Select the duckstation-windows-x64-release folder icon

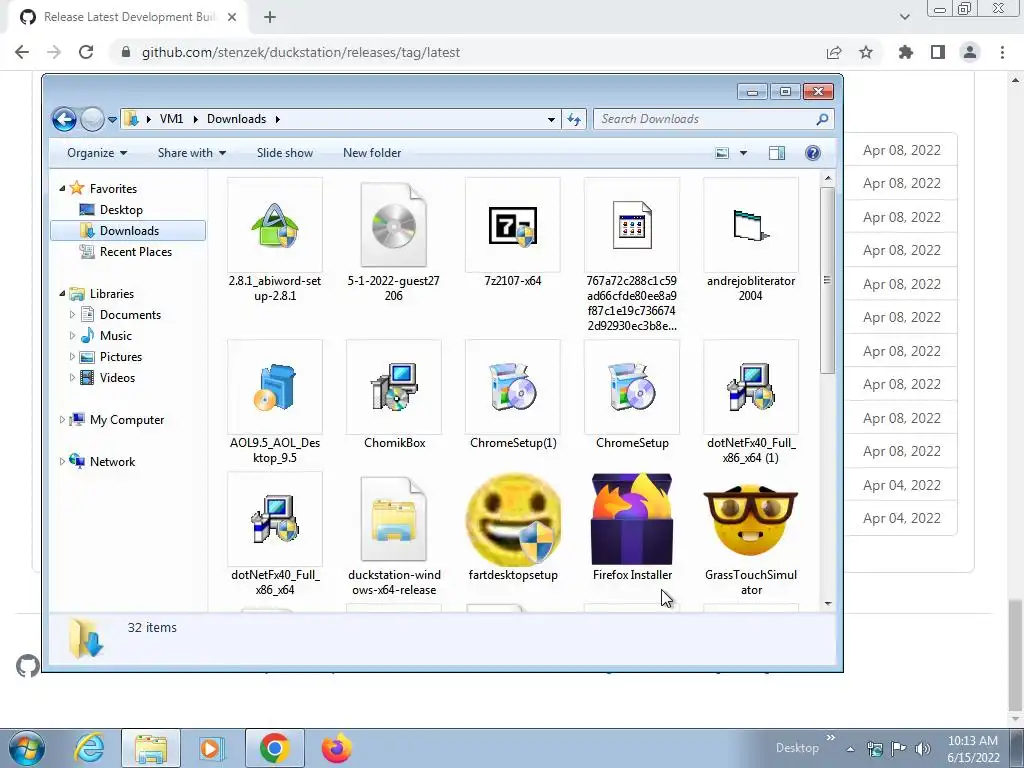click(x=394, y=519)
